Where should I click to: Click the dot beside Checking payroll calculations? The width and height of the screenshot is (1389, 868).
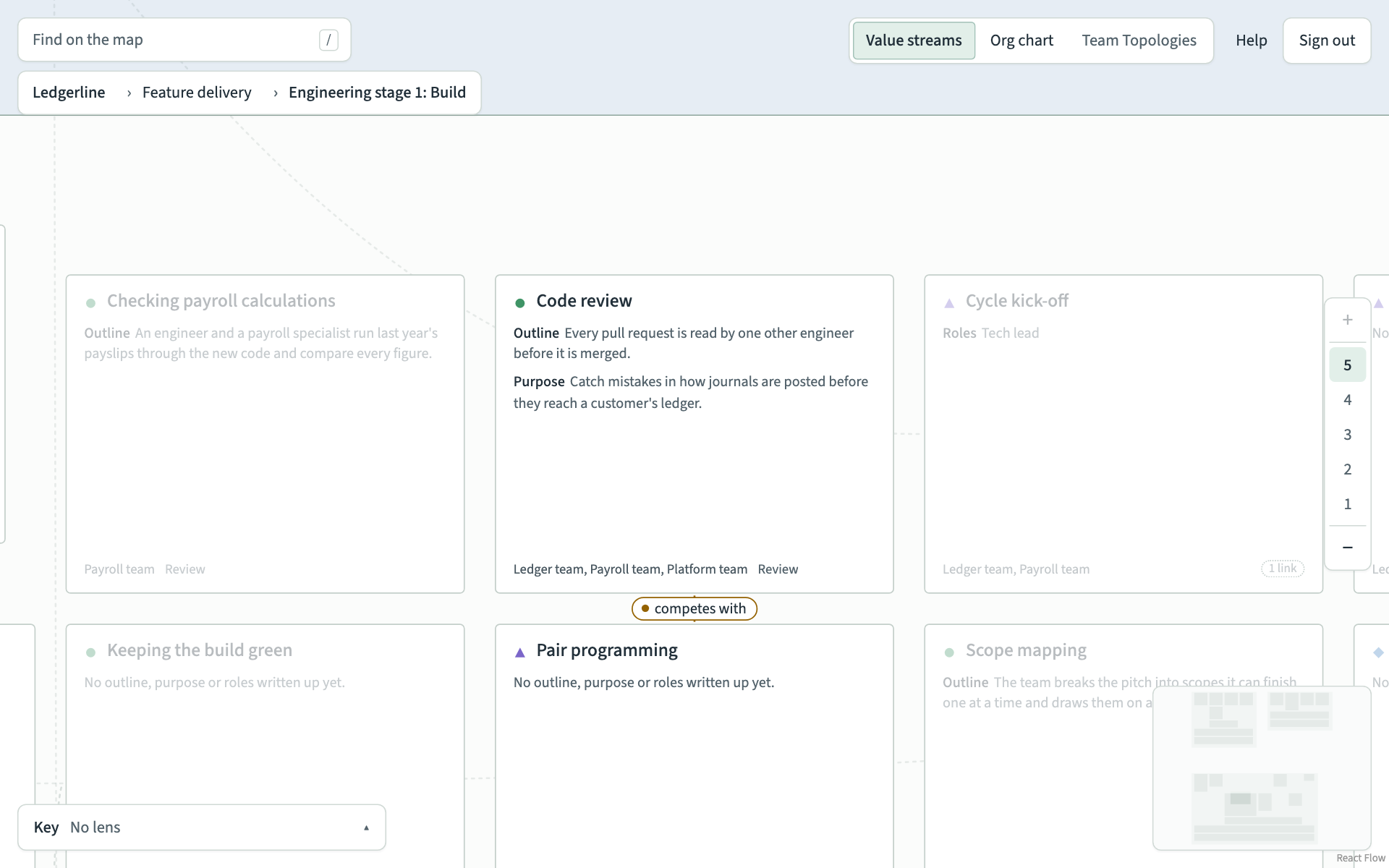pos(90,302)
